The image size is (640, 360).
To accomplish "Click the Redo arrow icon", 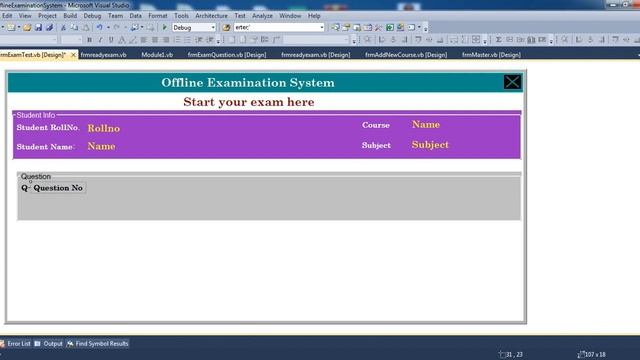I will click(117, 27).
